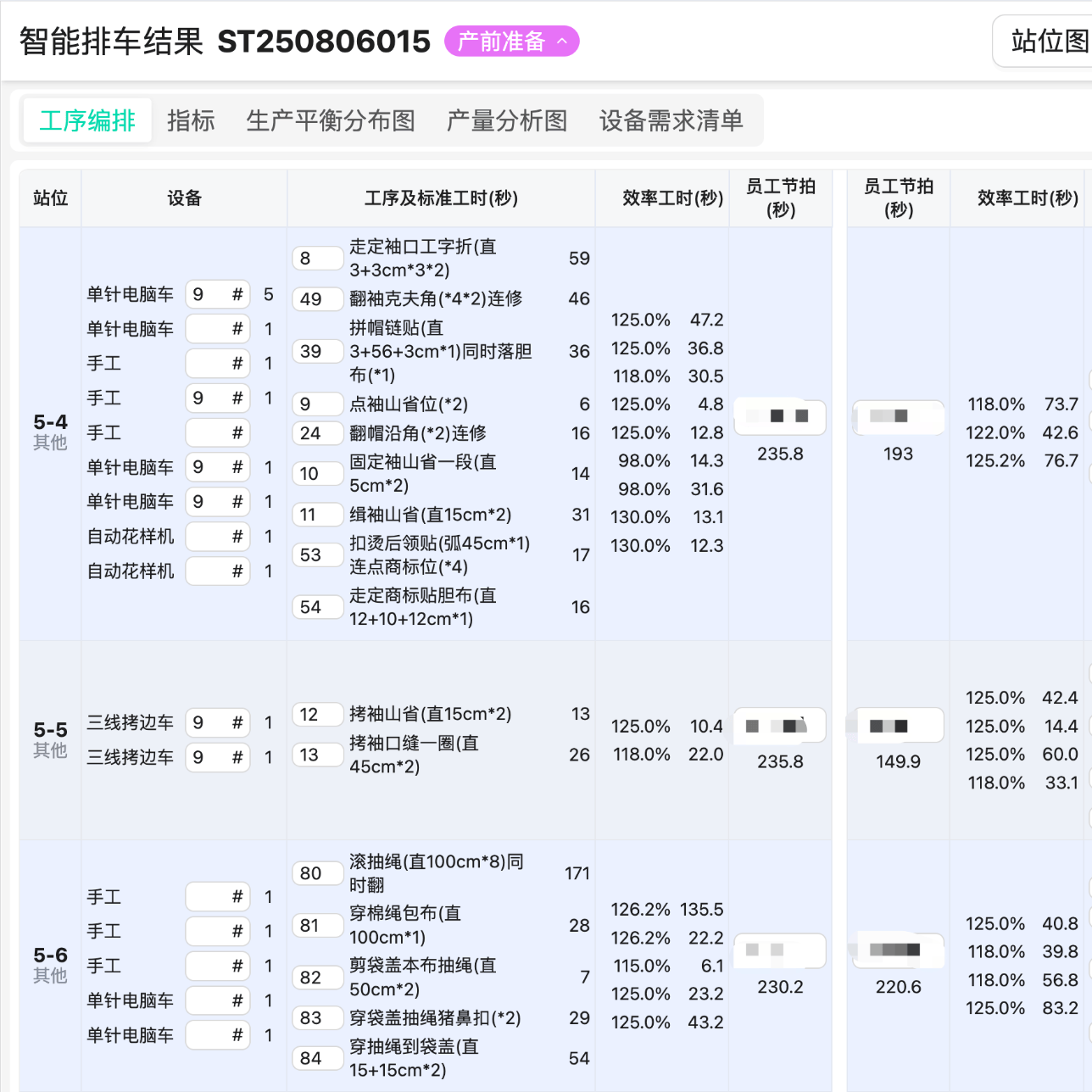Click process number field 24 for 翻帽沿角

316,433
